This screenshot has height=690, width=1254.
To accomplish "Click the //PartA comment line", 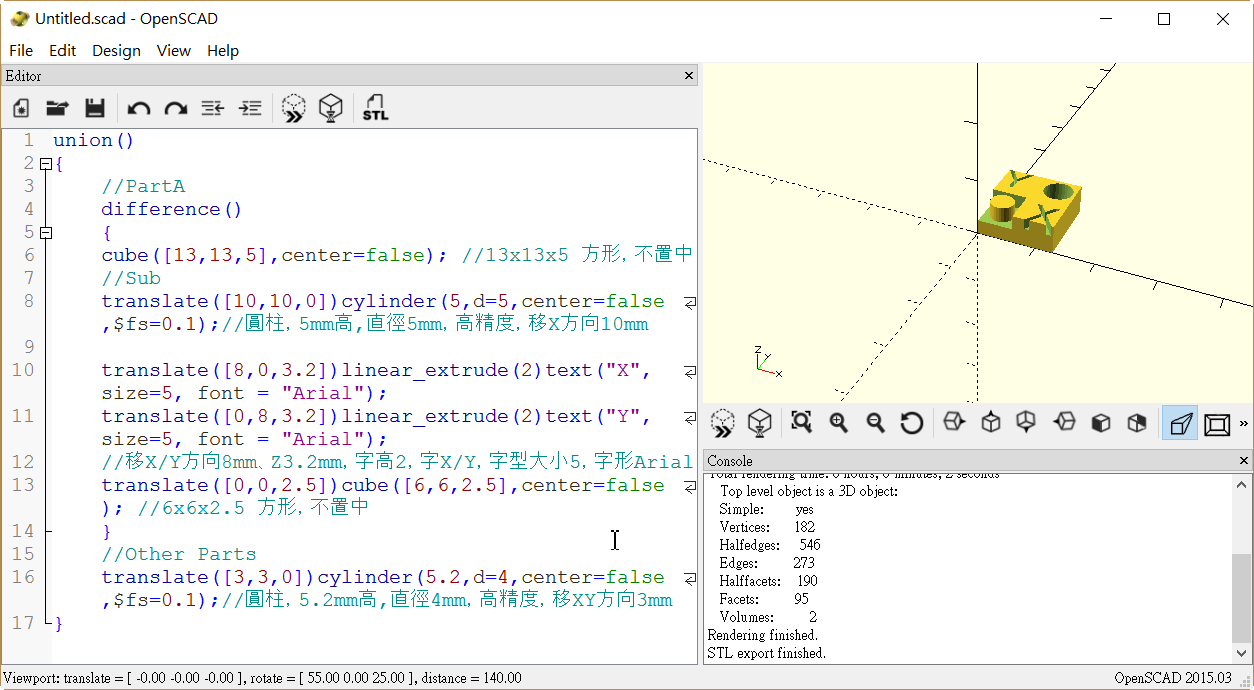I will (x=143, y=187).
